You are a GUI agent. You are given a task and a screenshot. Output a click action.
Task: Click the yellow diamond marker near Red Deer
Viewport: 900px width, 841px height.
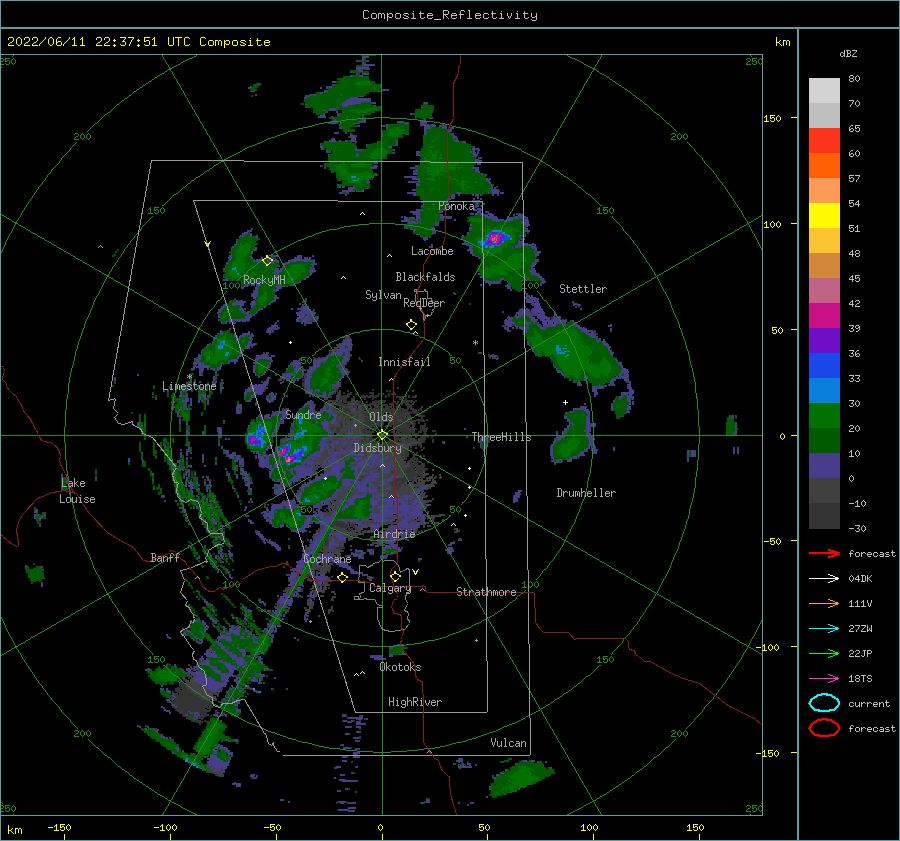[x=412, y=325]
